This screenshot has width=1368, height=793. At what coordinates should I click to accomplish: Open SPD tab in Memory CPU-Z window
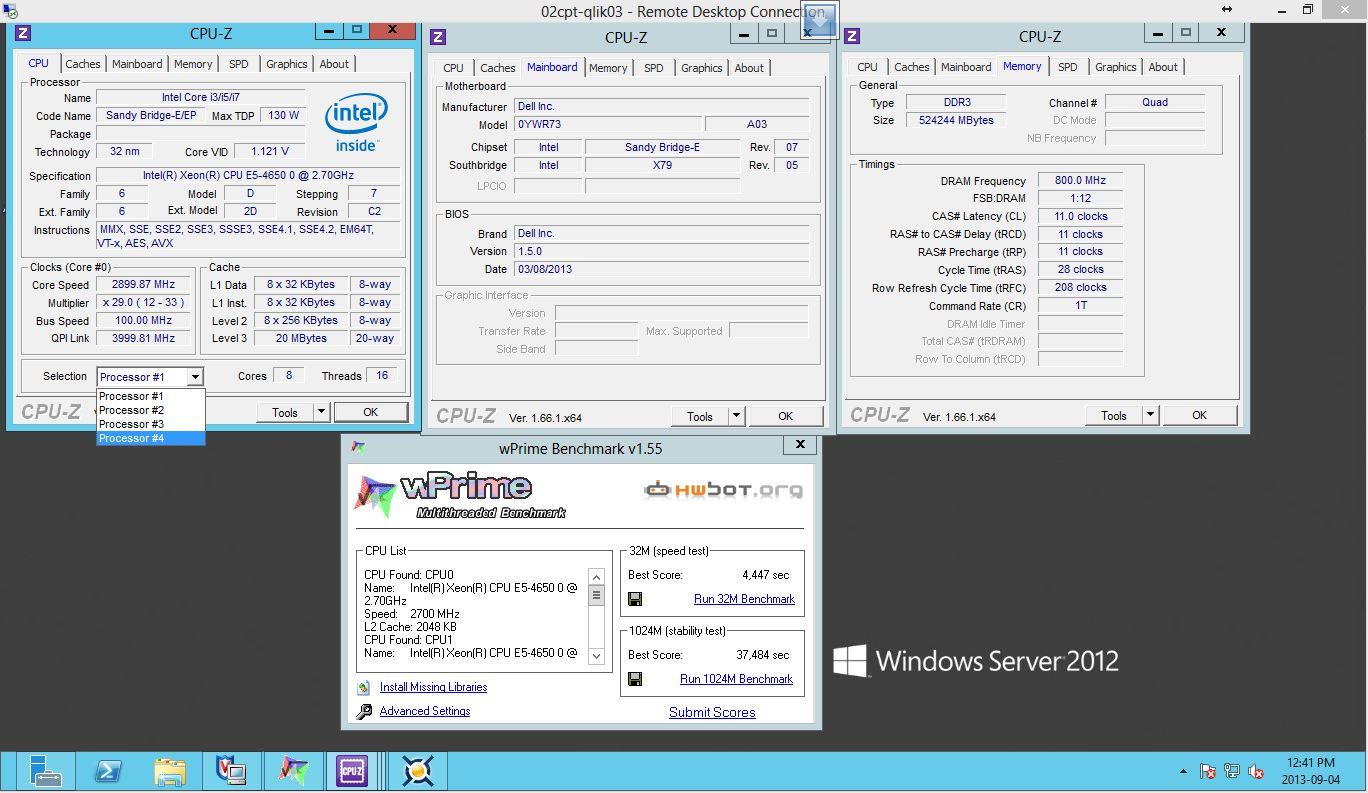tap(1067, 67)
